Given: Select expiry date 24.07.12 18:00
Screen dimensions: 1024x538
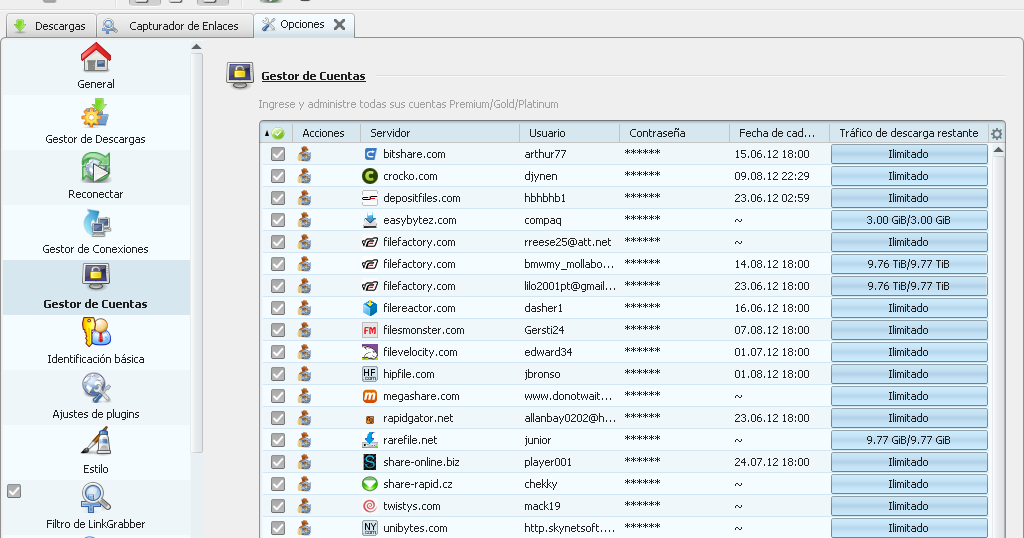Looking at the screenshot, I should pos(771,462).
